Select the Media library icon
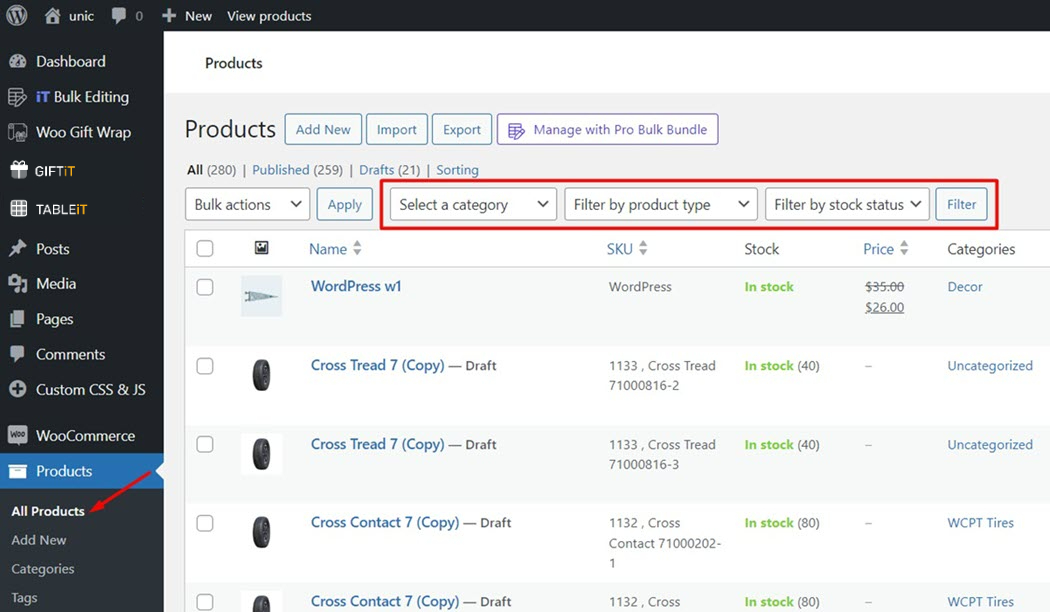This screenshot has width=1050, height=612. 19,283
